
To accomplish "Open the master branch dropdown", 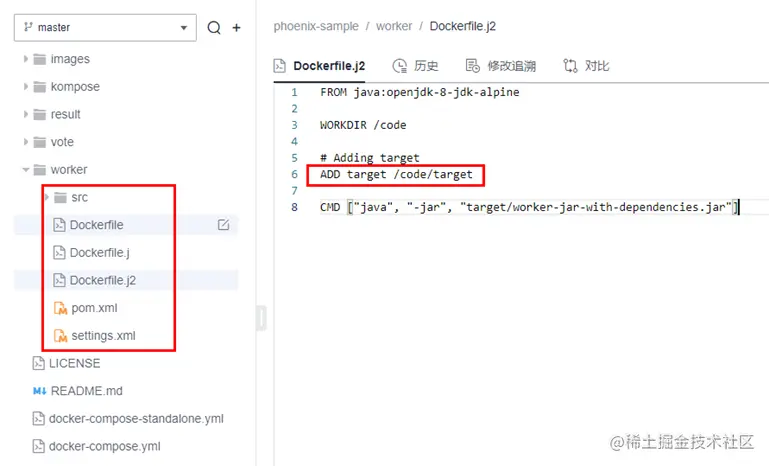I will tap(105, 27).
